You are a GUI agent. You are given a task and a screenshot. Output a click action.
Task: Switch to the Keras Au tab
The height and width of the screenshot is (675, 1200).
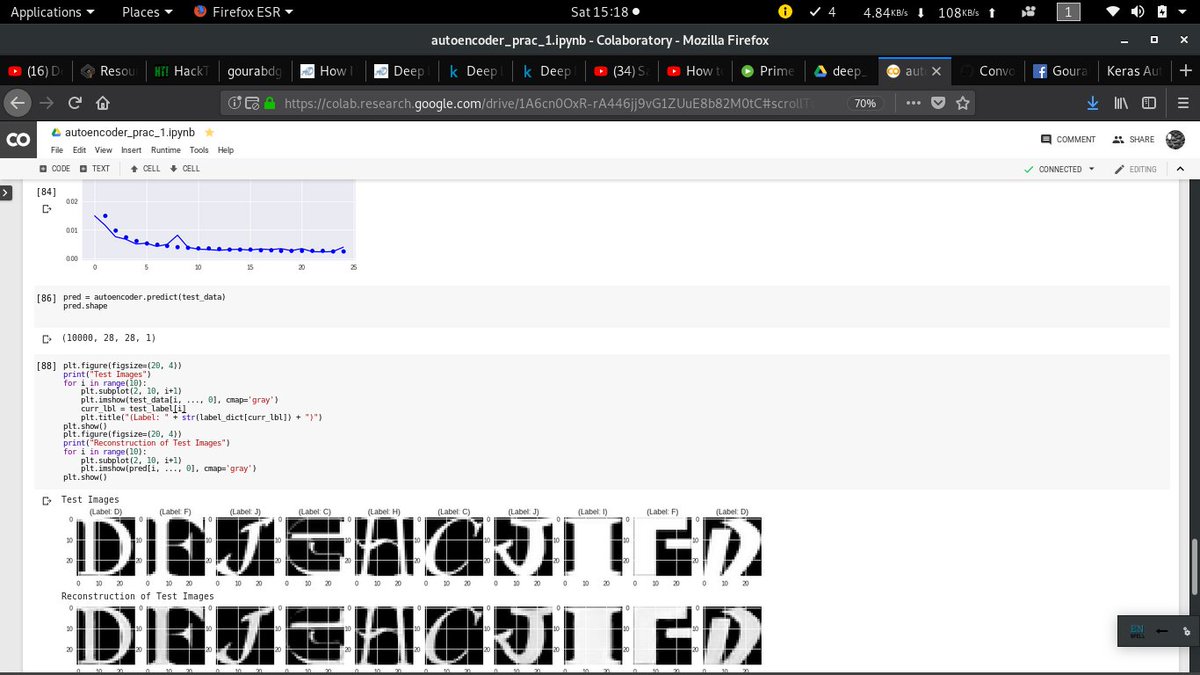[x=1132, y=71]
